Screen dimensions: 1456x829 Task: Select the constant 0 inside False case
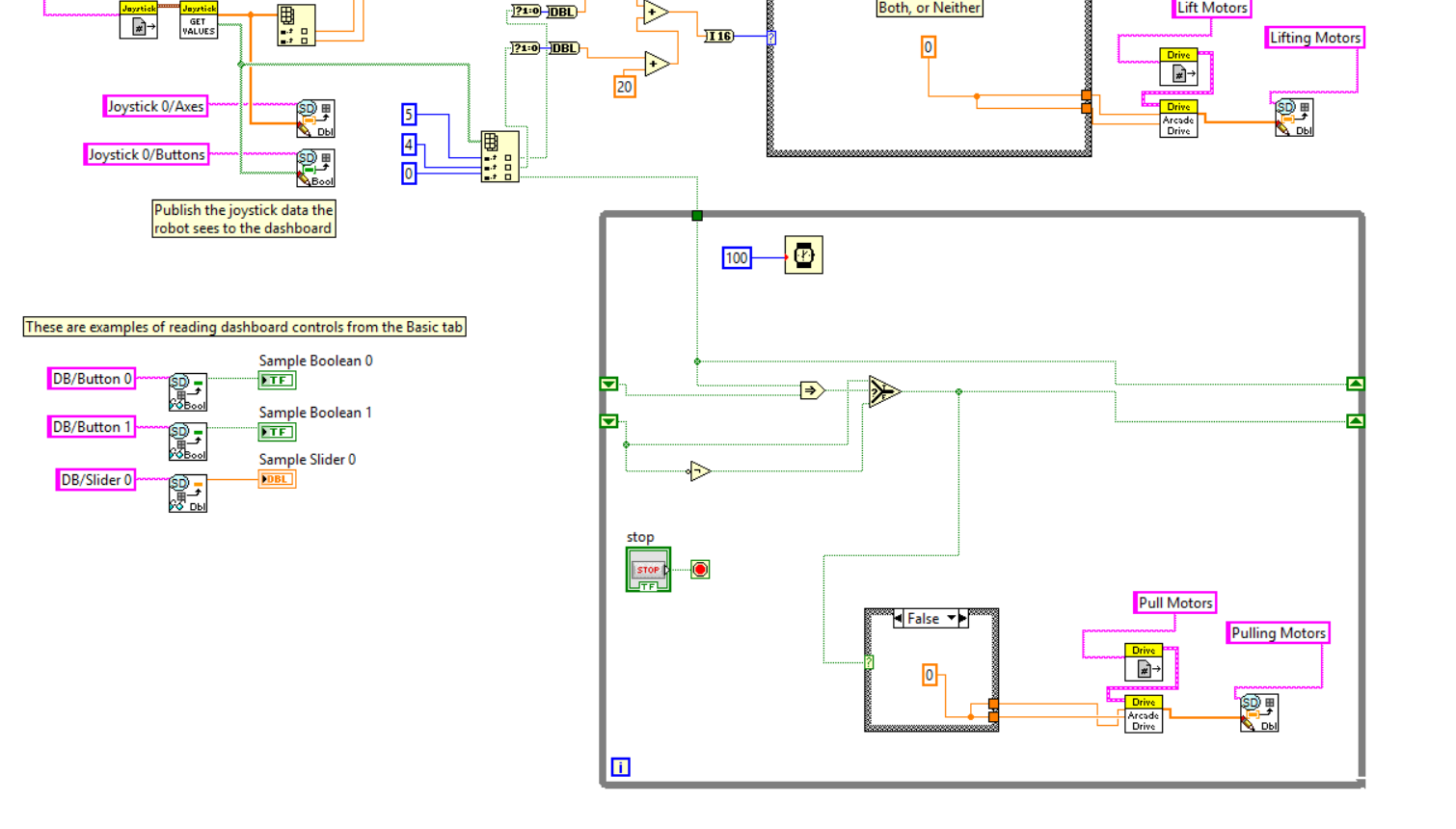[930, 675]
